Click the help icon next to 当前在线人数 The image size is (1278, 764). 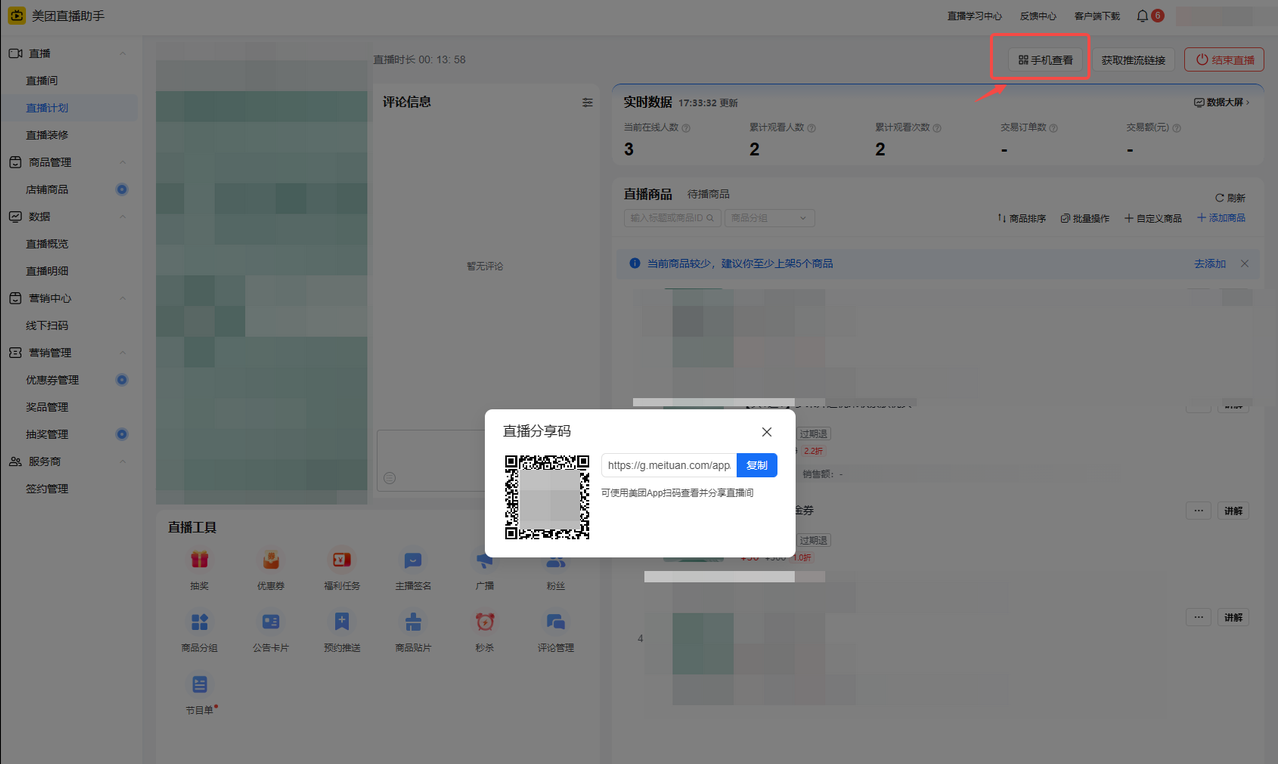pyautogui.click(x=686, y=128)
